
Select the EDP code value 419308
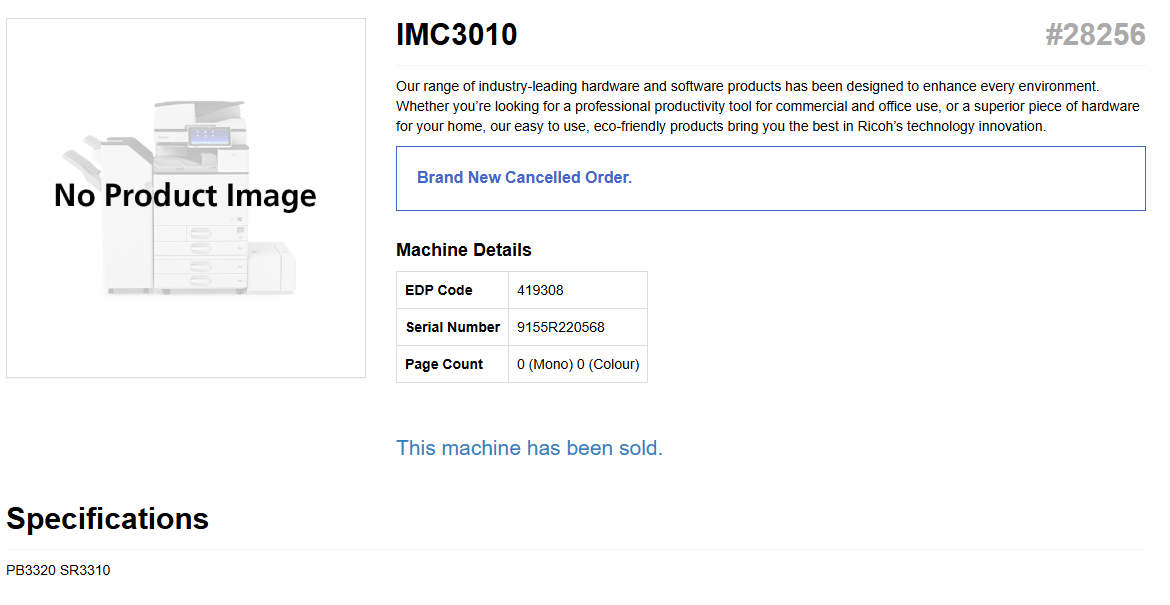coord(540,290)
